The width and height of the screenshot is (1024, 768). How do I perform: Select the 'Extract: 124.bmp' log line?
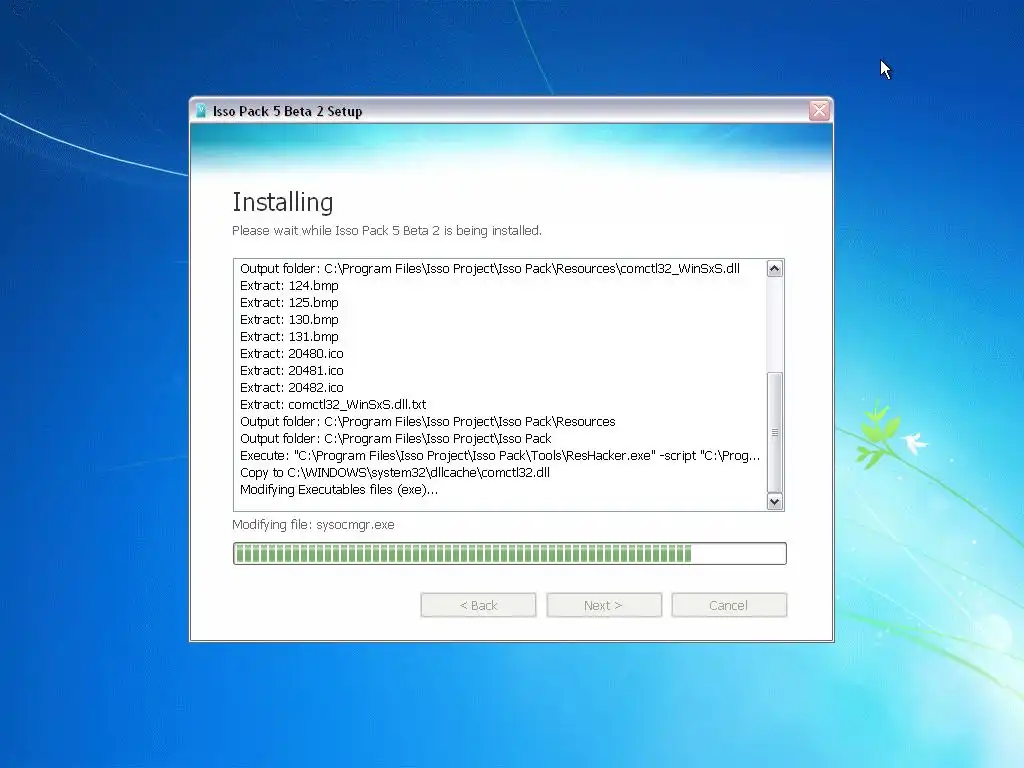click(289, 285)
